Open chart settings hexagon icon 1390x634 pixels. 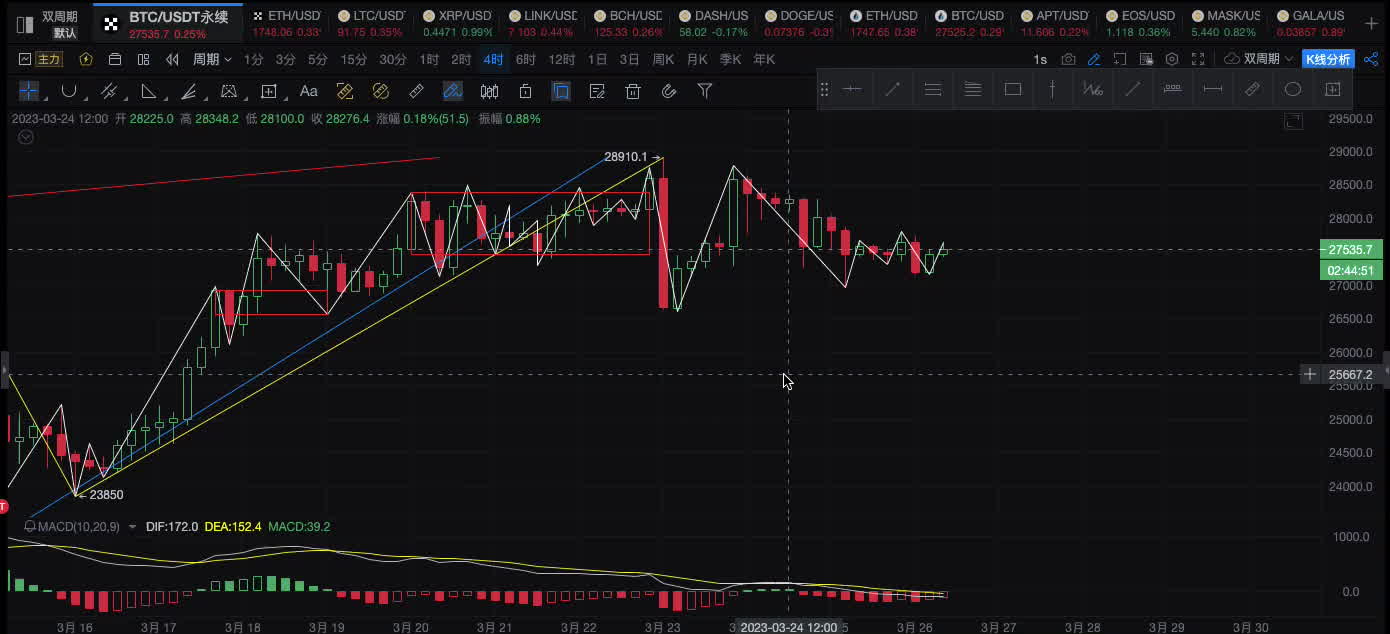pos(1172,60)
